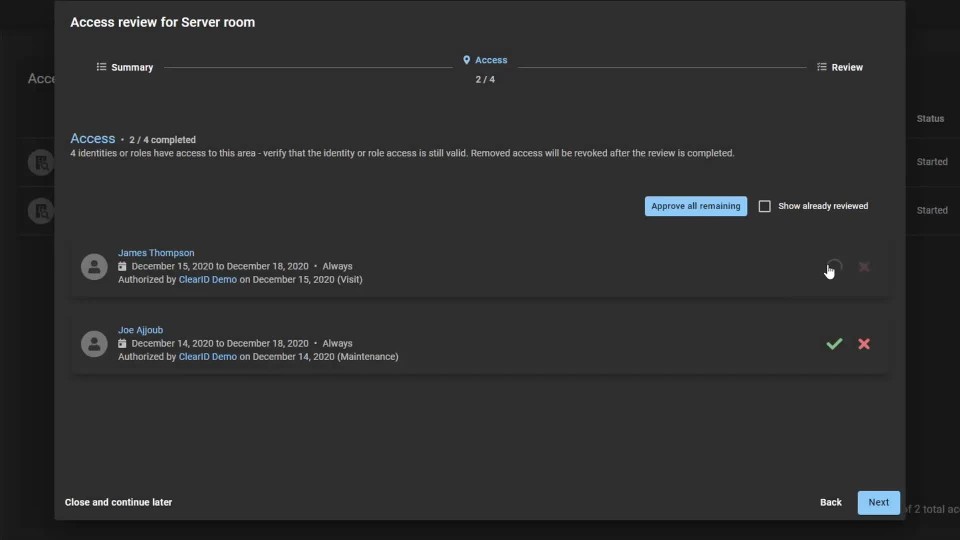
Task: Click the calendar icon in James Thompson's row
Action: click(123, 267)
